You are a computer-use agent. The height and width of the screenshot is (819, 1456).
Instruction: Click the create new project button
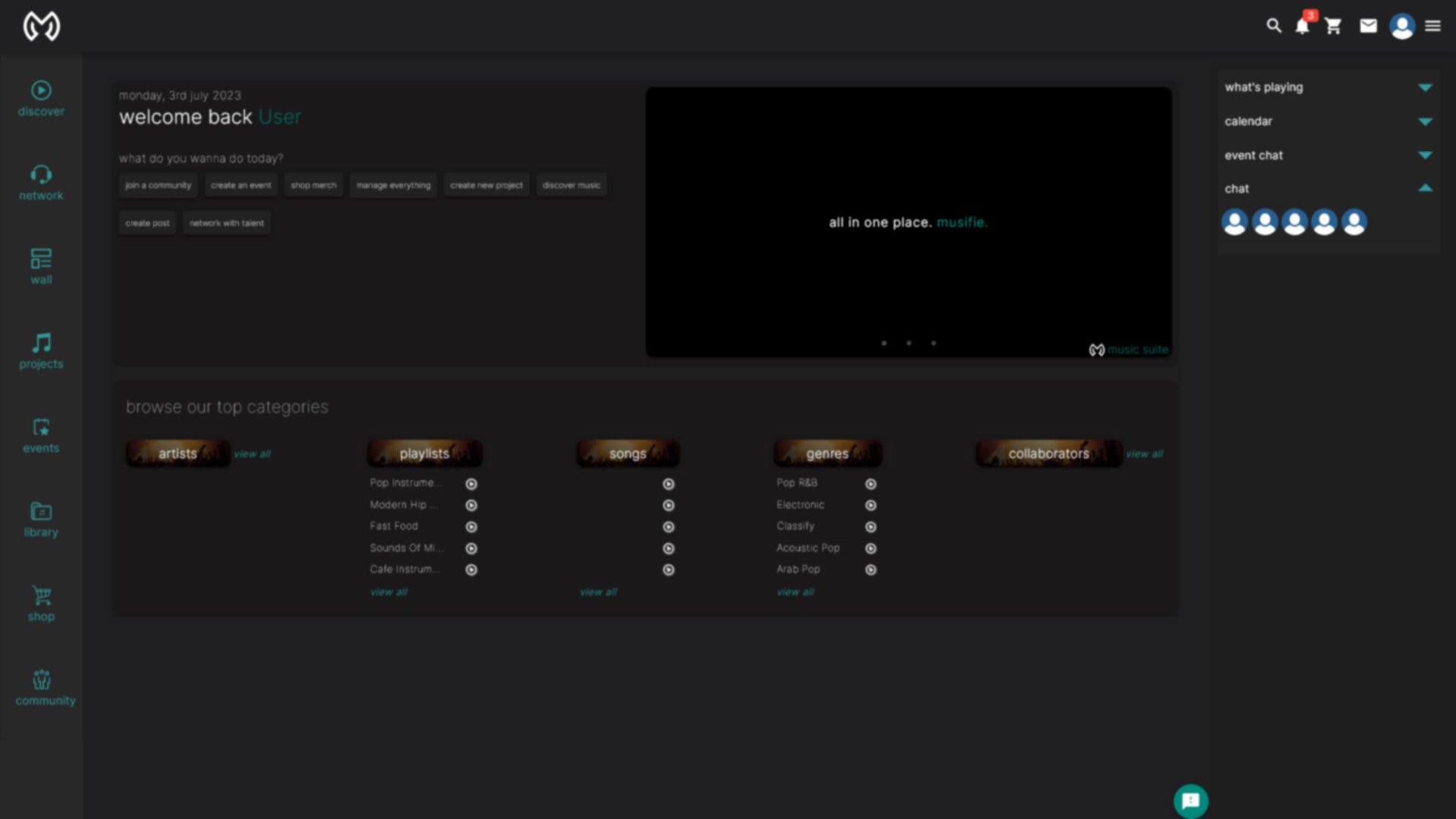[x=486, y=185]
